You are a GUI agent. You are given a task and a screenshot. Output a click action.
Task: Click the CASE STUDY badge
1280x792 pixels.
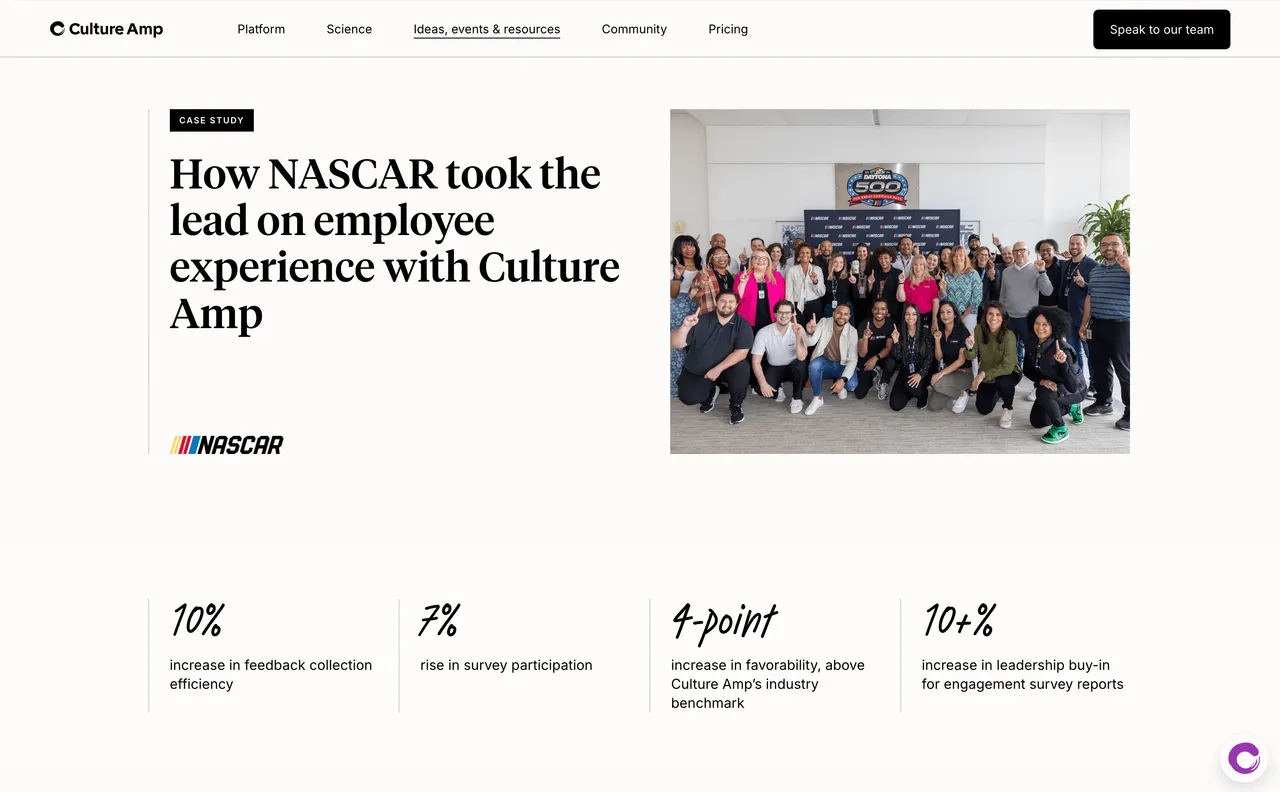(x=212, y=120)
